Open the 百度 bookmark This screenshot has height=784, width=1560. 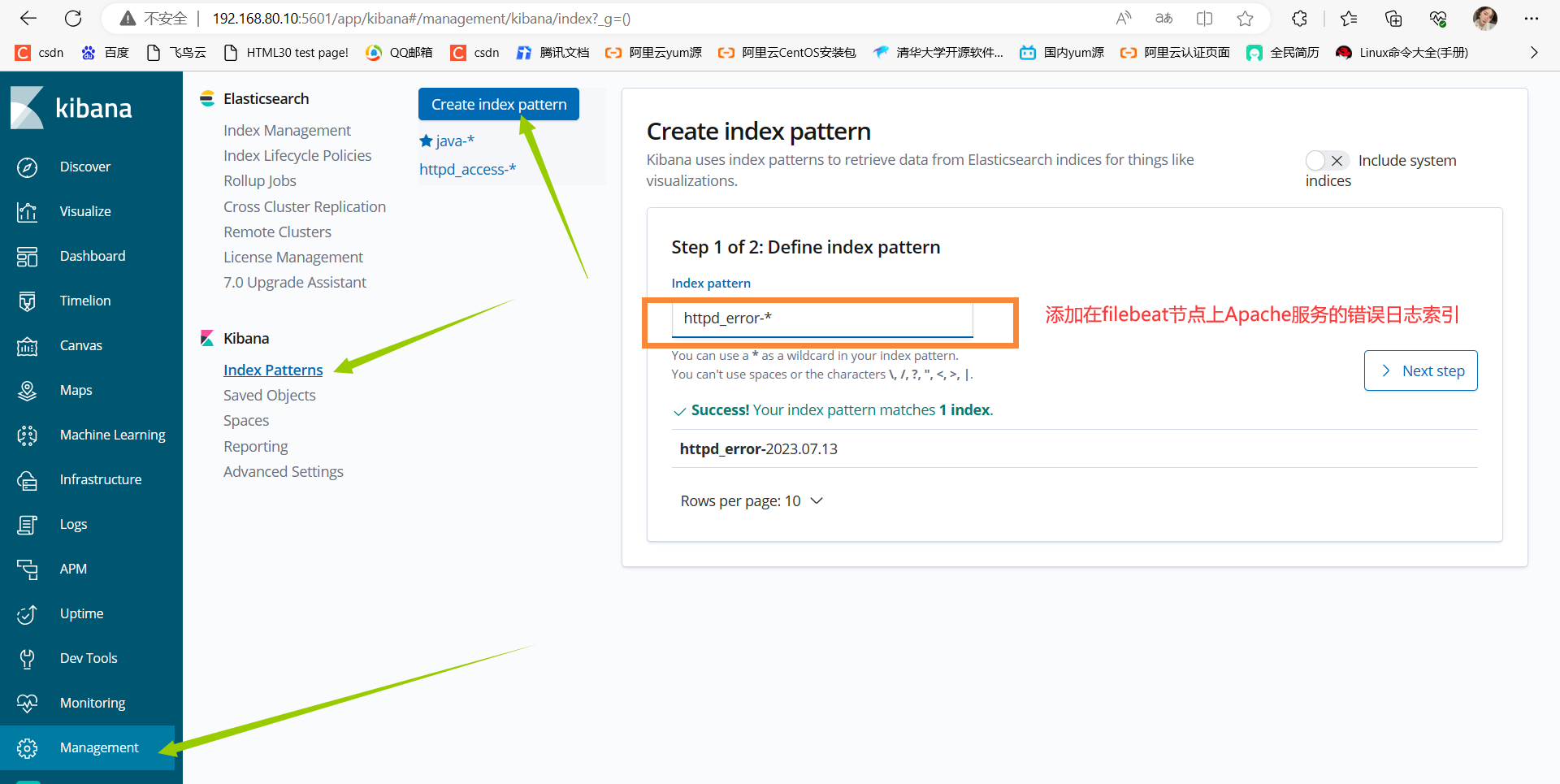tap(106, 53)
